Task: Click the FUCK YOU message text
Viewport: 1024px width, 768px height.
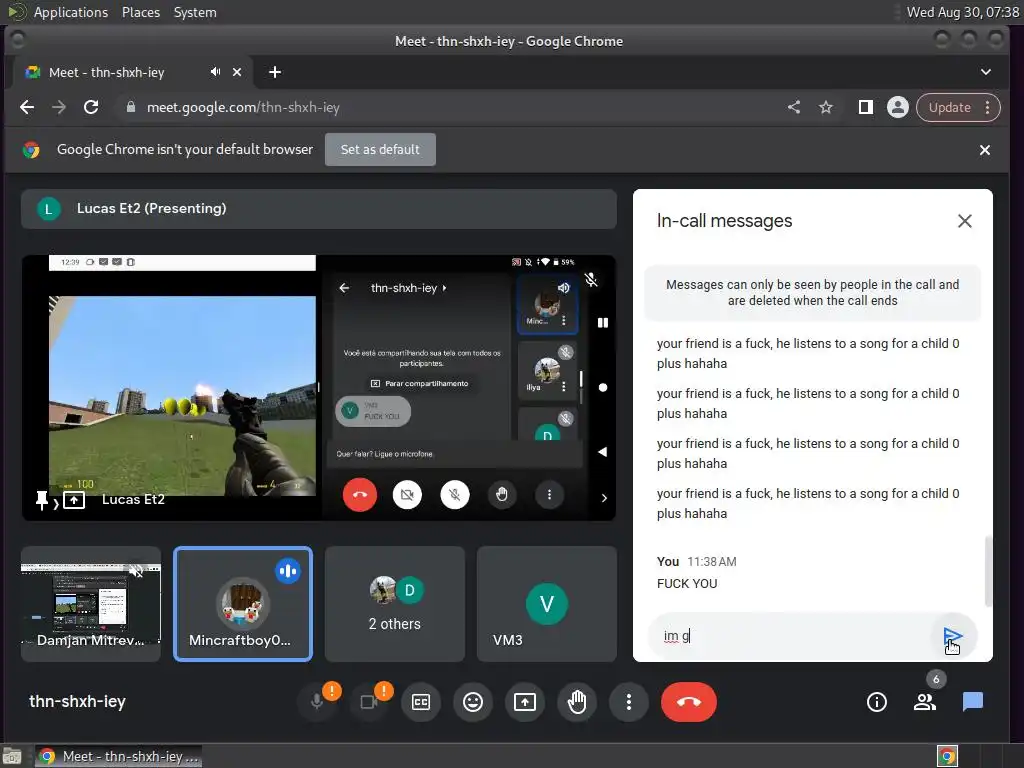Action: [687, 584]
